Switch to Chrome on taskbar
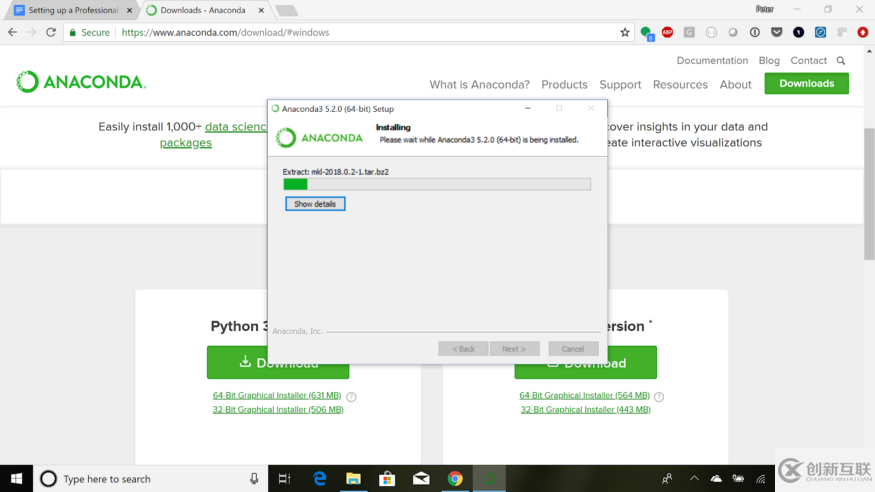875x492 pixels. [x=455, y=479]
